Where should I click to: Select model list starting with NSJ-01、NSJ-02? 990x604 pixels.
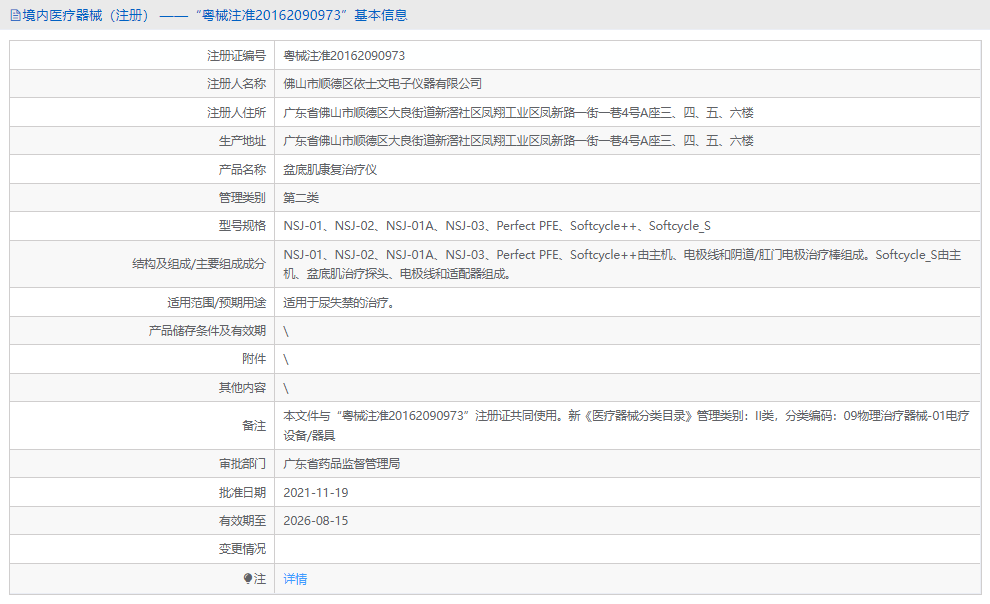497,225
